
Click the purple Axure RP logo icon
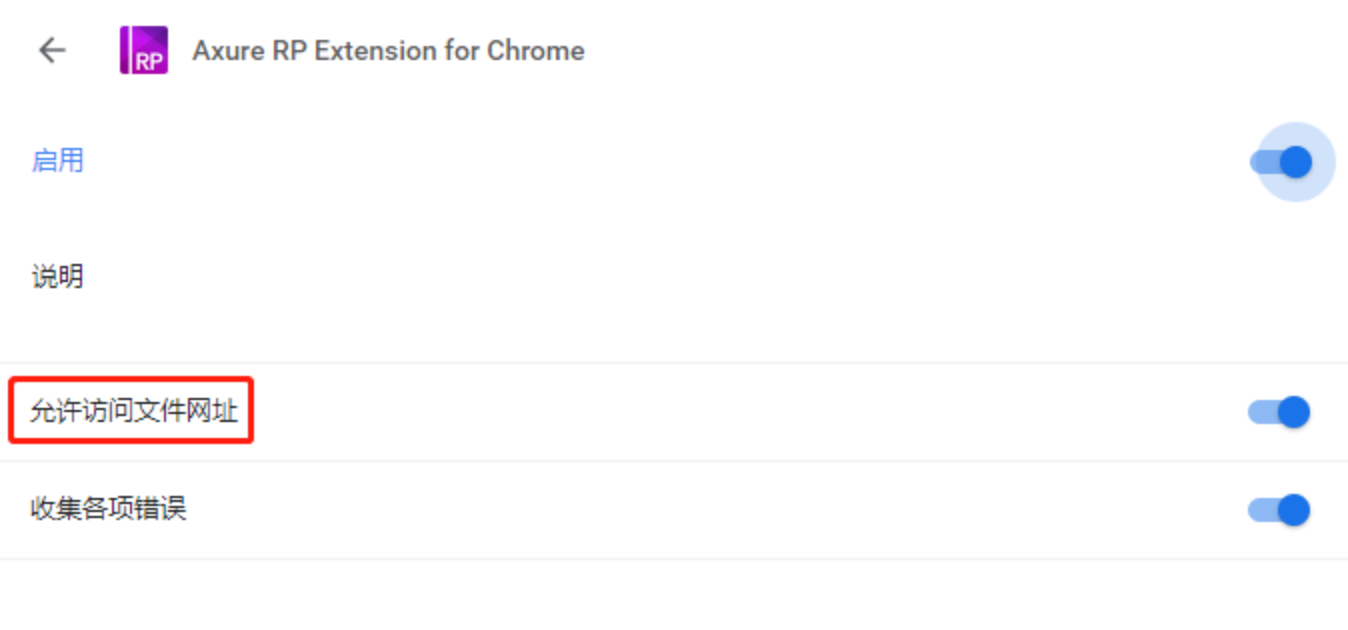143,50
